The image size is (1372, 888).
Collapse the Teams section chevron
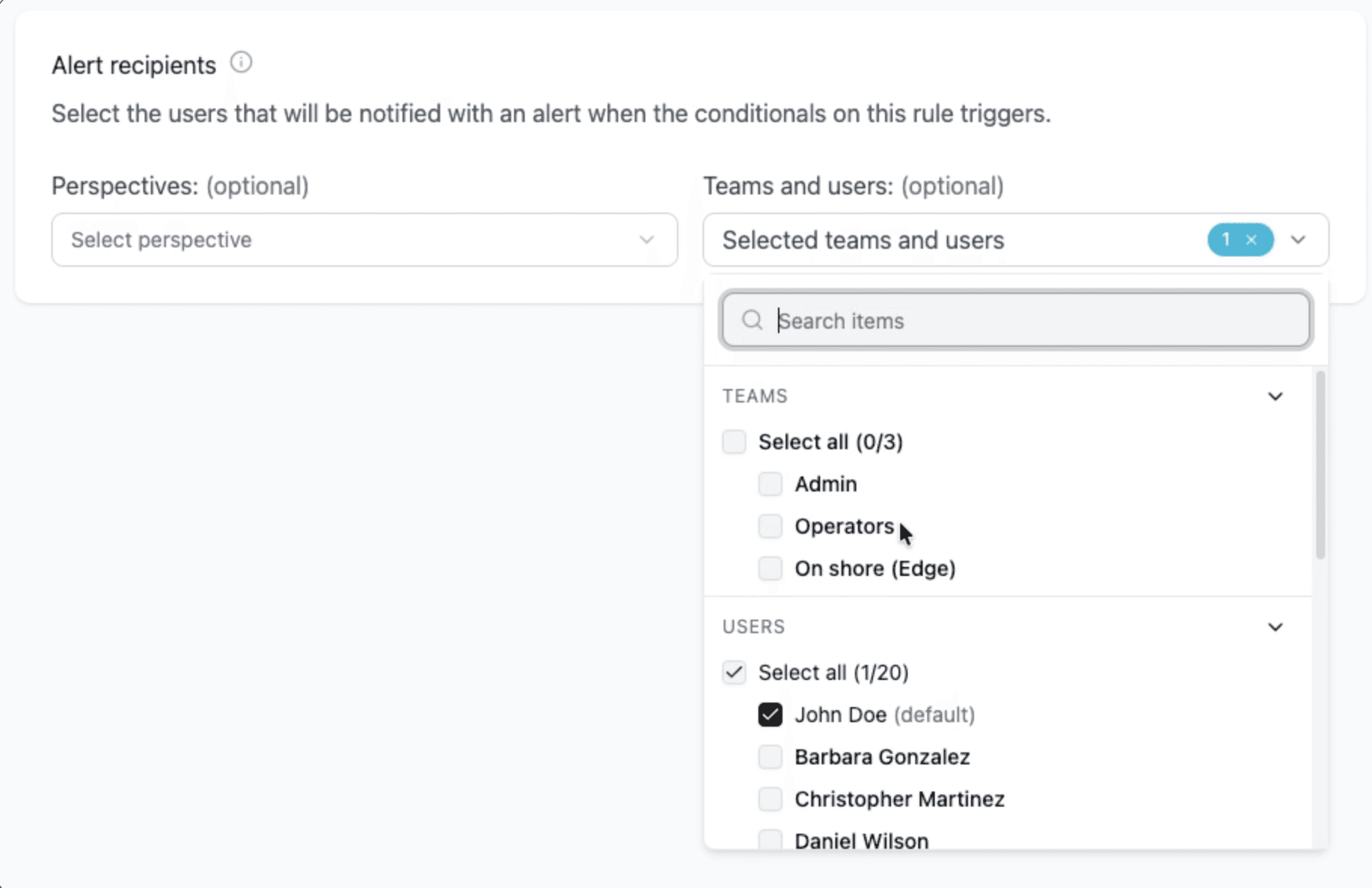1275,397
